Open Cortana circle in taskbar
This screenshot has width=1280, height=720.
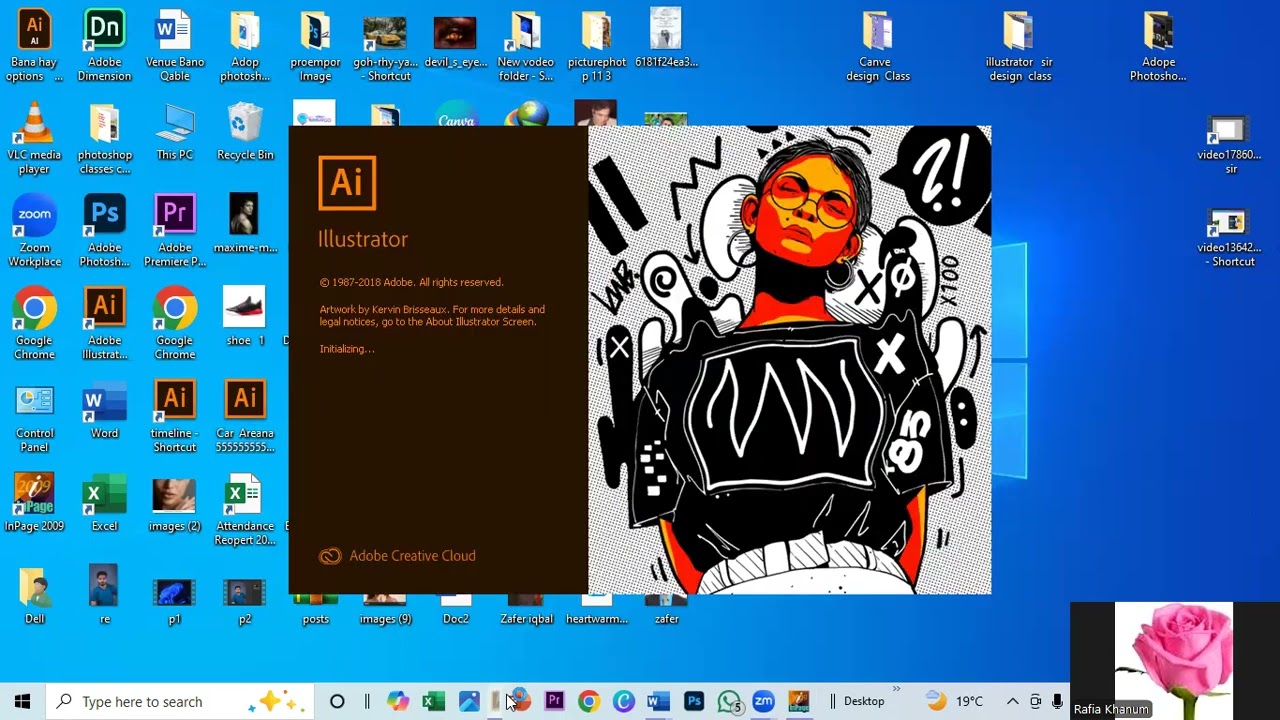point(337,701)
